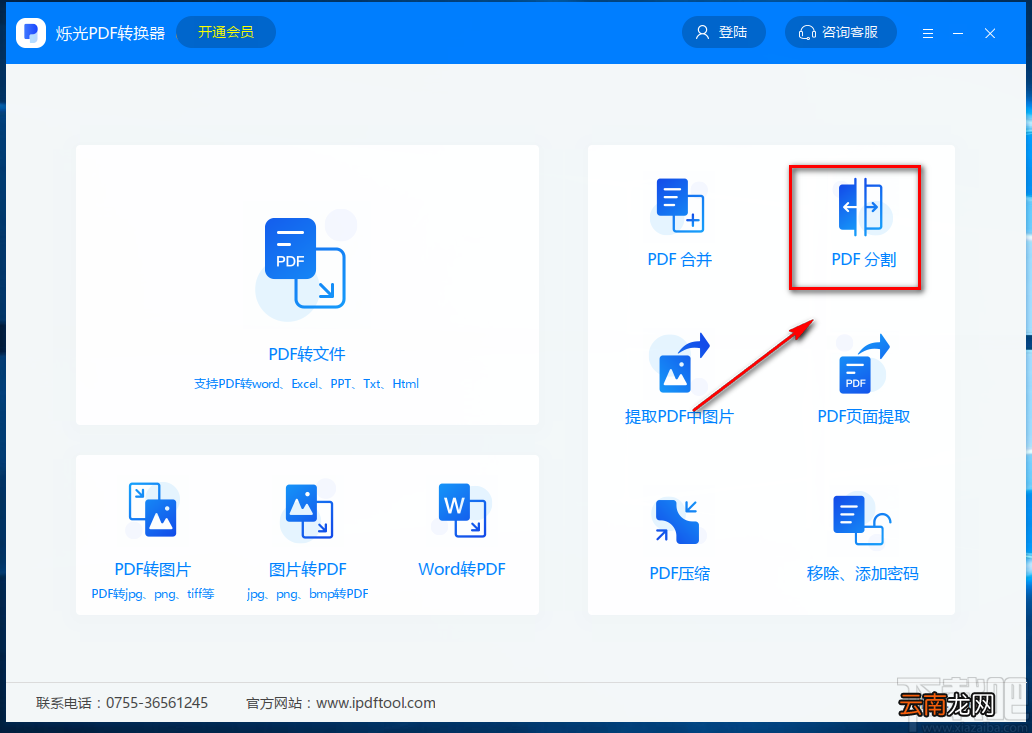This screenshot has width=1032, height=733.
Task: Click the Word转PDF text label
Action: pos(462,569)
